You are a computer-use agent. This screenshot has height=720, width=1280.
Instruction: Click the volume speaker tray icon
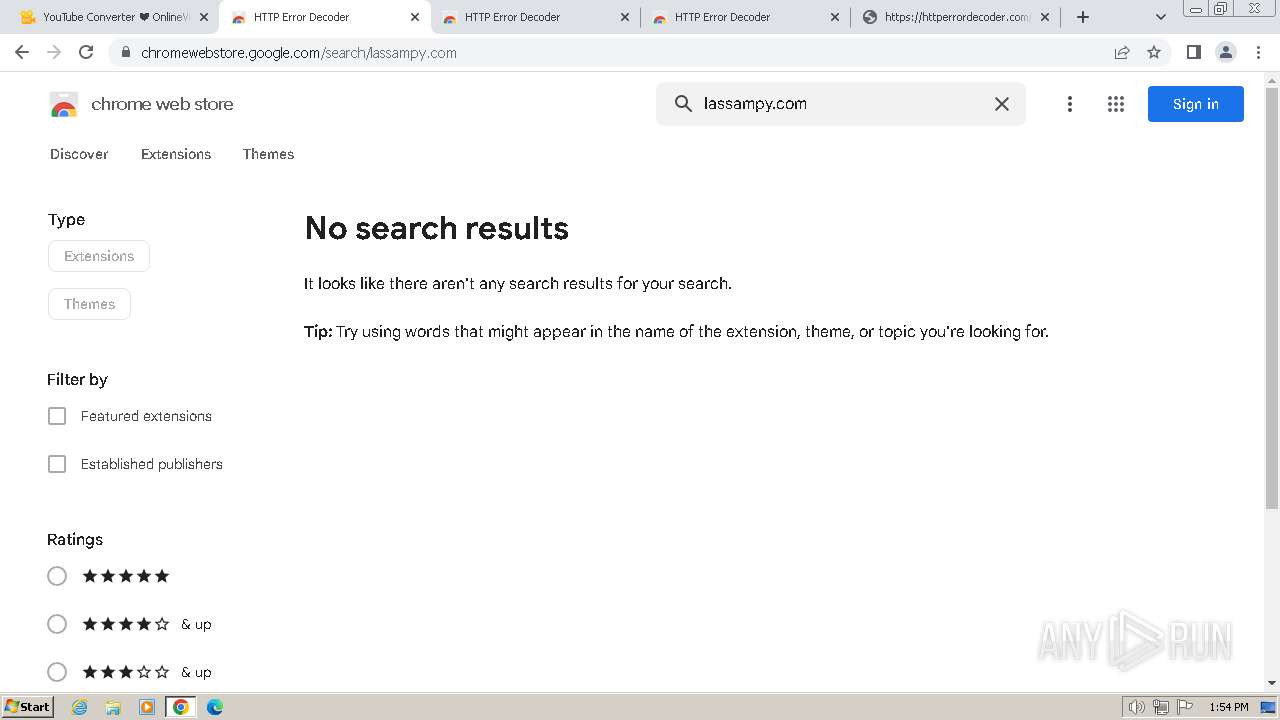coord(1136,707)
